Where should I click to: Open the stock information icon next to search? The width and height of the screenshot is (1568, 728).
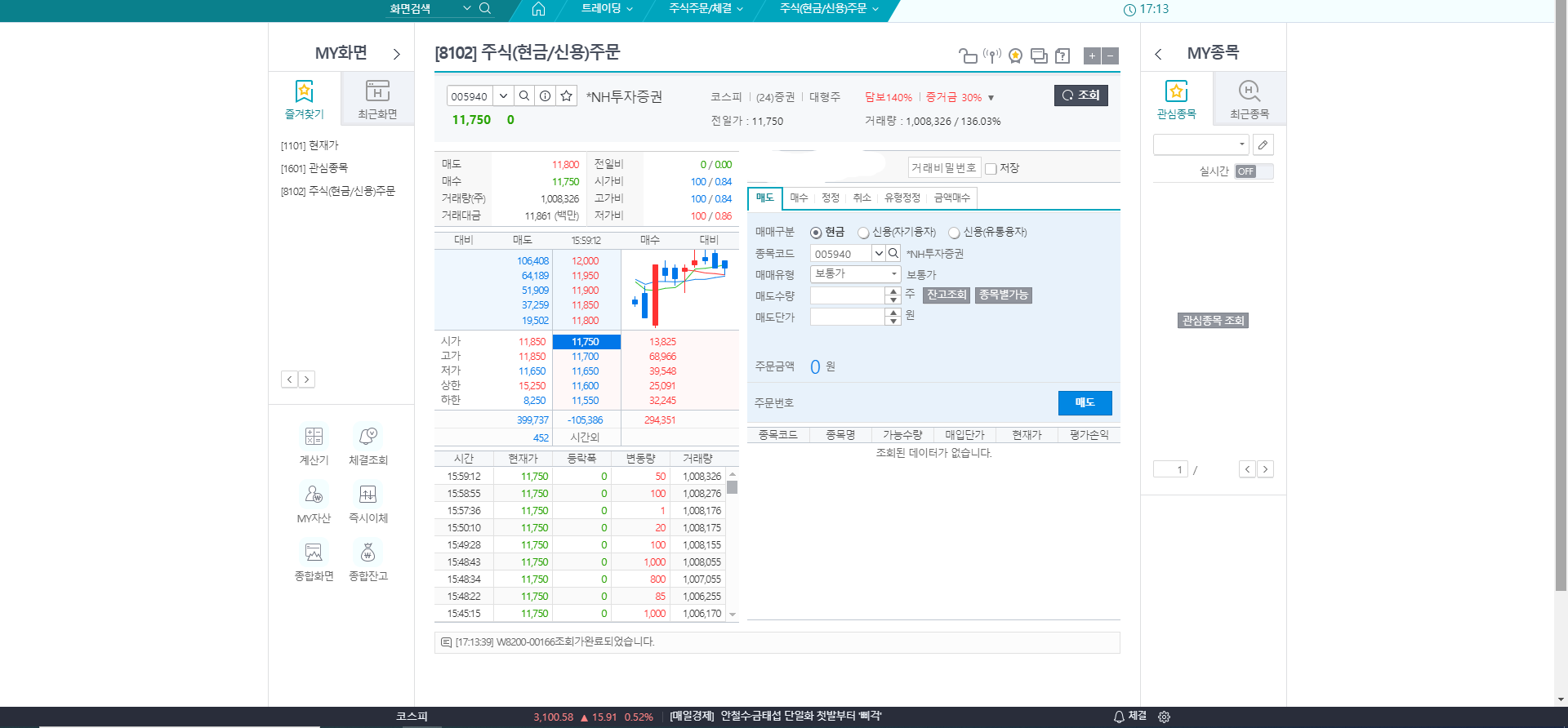tap(545, 95)
